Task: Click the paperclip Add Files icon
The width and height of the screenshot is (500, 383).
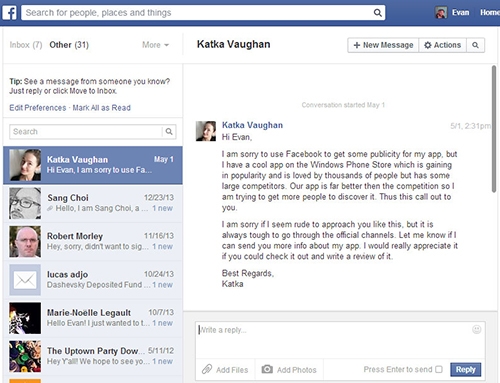Action: pos(207,369)
